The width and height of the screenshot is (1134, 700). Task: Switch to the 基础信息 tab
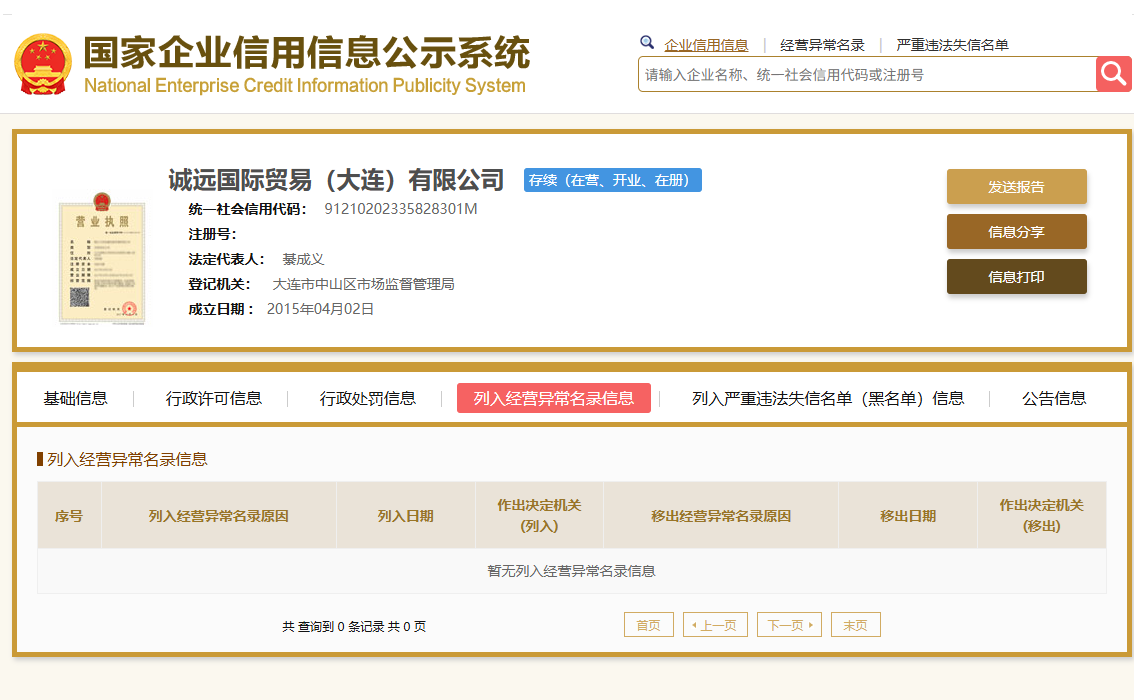click(75, 398)
